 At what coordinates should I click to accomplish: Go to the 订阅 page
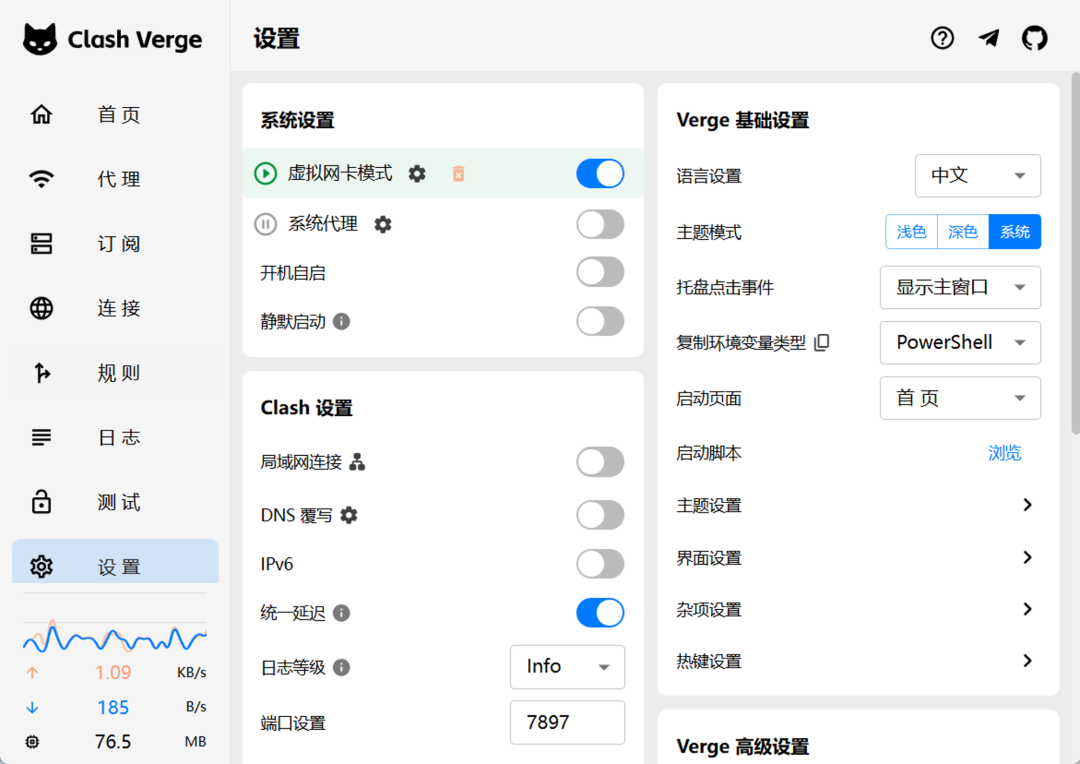click(116, 243)
